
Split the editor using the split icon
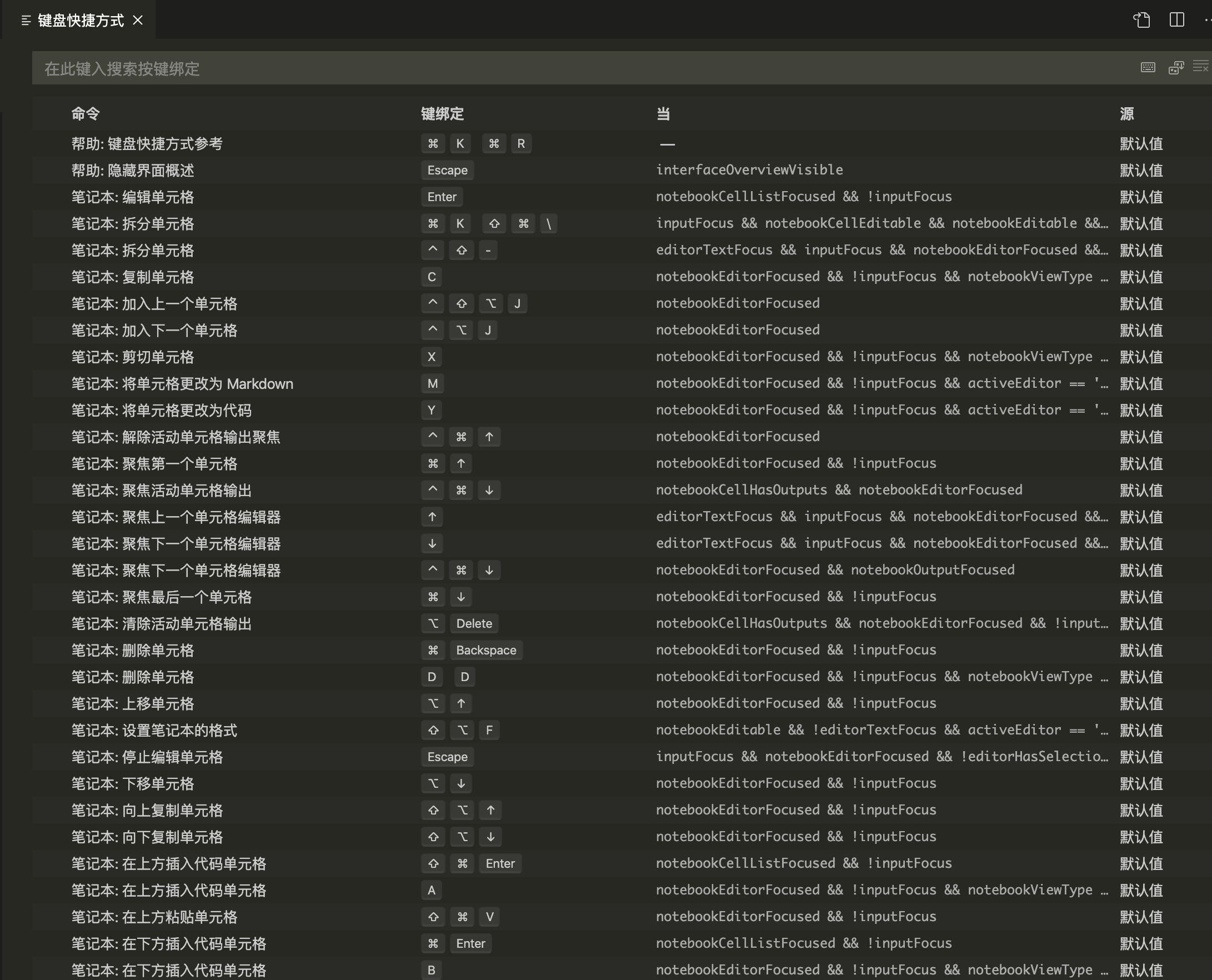pos(1176,21)
